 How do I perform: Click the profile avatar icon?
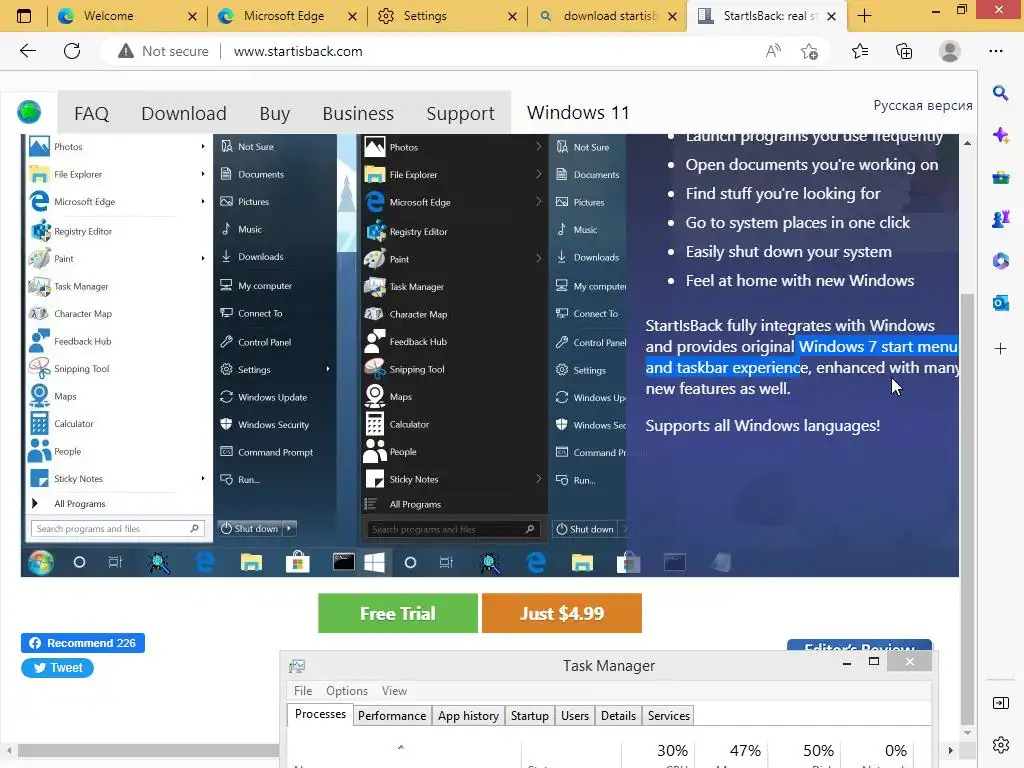coord(950,51)
